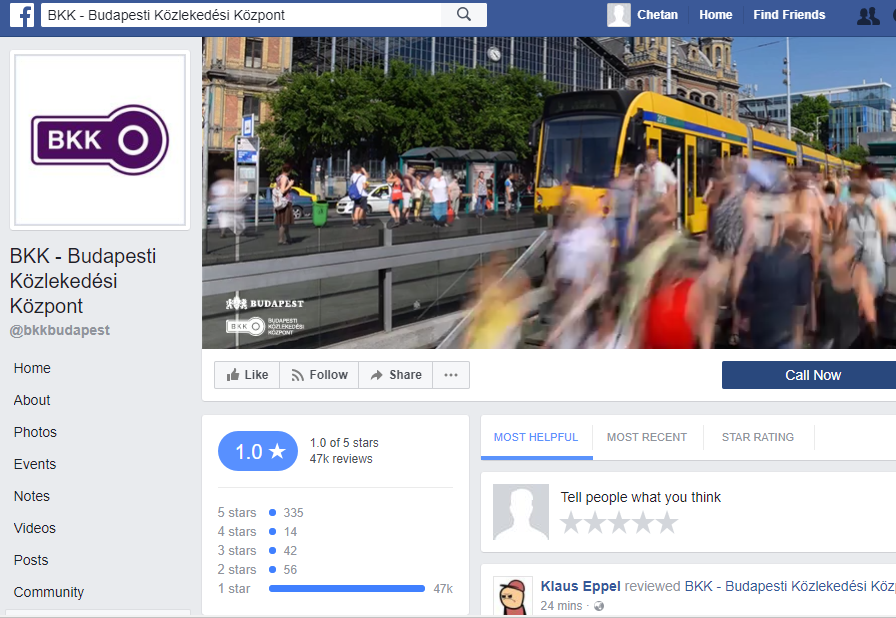The height and width of the screenshot is (618, 896).
Task: Rate the page four stars
Action: click(x=643, y=523)
